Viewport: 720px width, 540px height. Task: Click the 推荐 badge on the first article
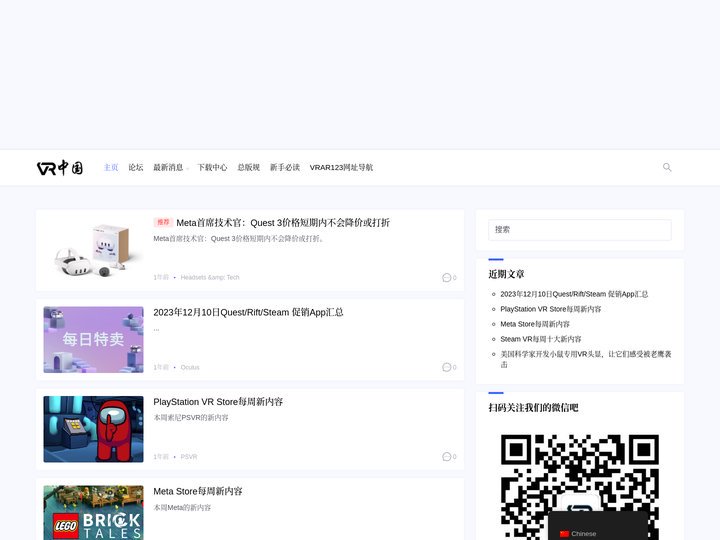tap(163, 222)
